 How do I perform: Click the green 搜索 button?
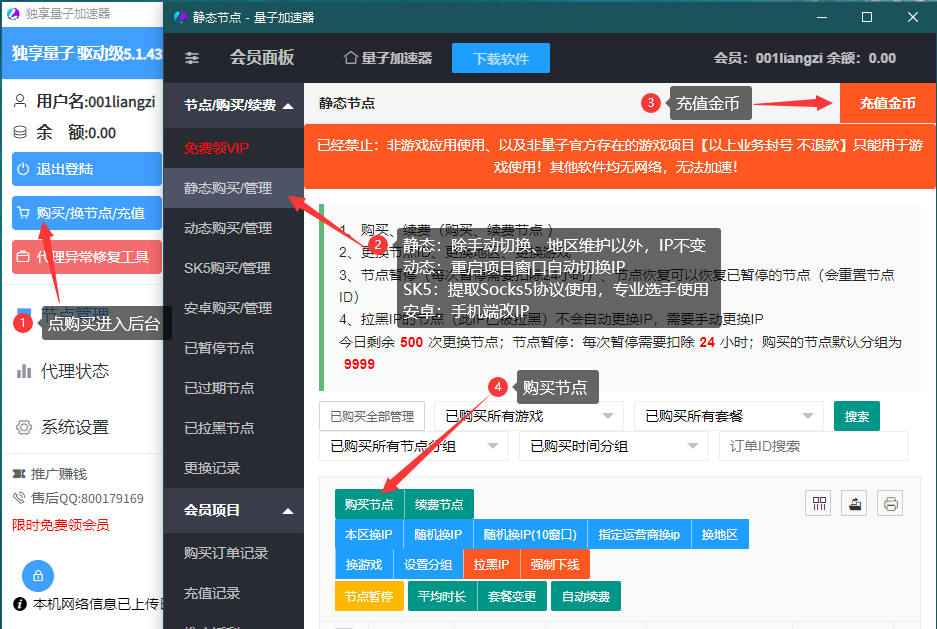pyautogui.click(x=857, y=416)
